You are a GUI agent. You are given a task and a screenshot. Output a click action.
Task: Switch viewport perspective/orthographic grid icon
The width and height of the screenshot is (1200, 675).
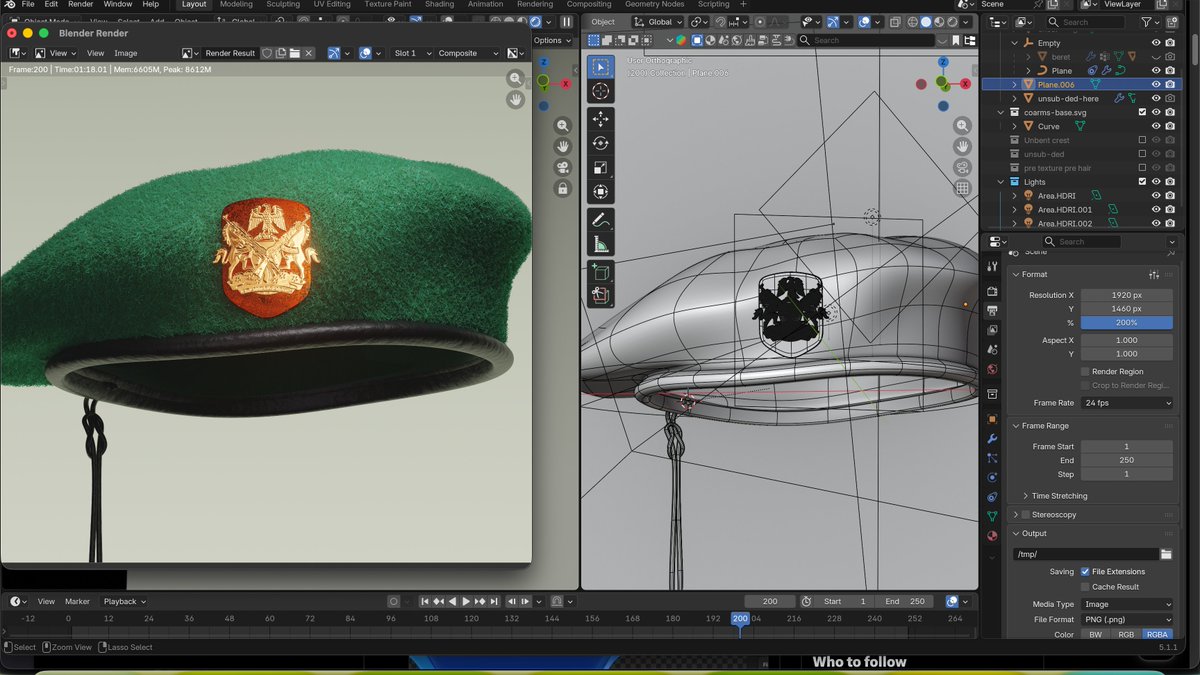click(x=962, y=188)
